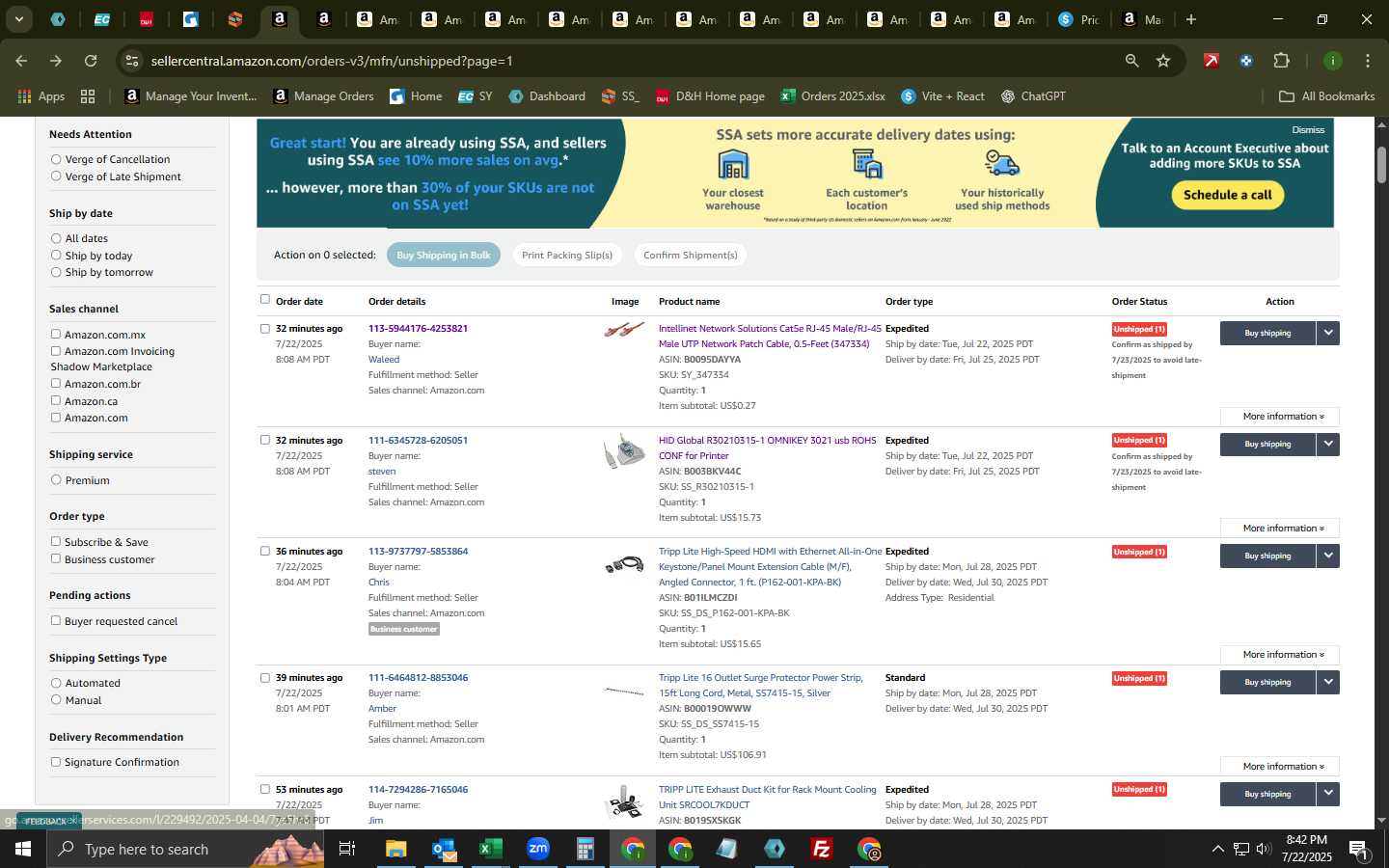Select Automated shipping settings type

coord(56,683)
